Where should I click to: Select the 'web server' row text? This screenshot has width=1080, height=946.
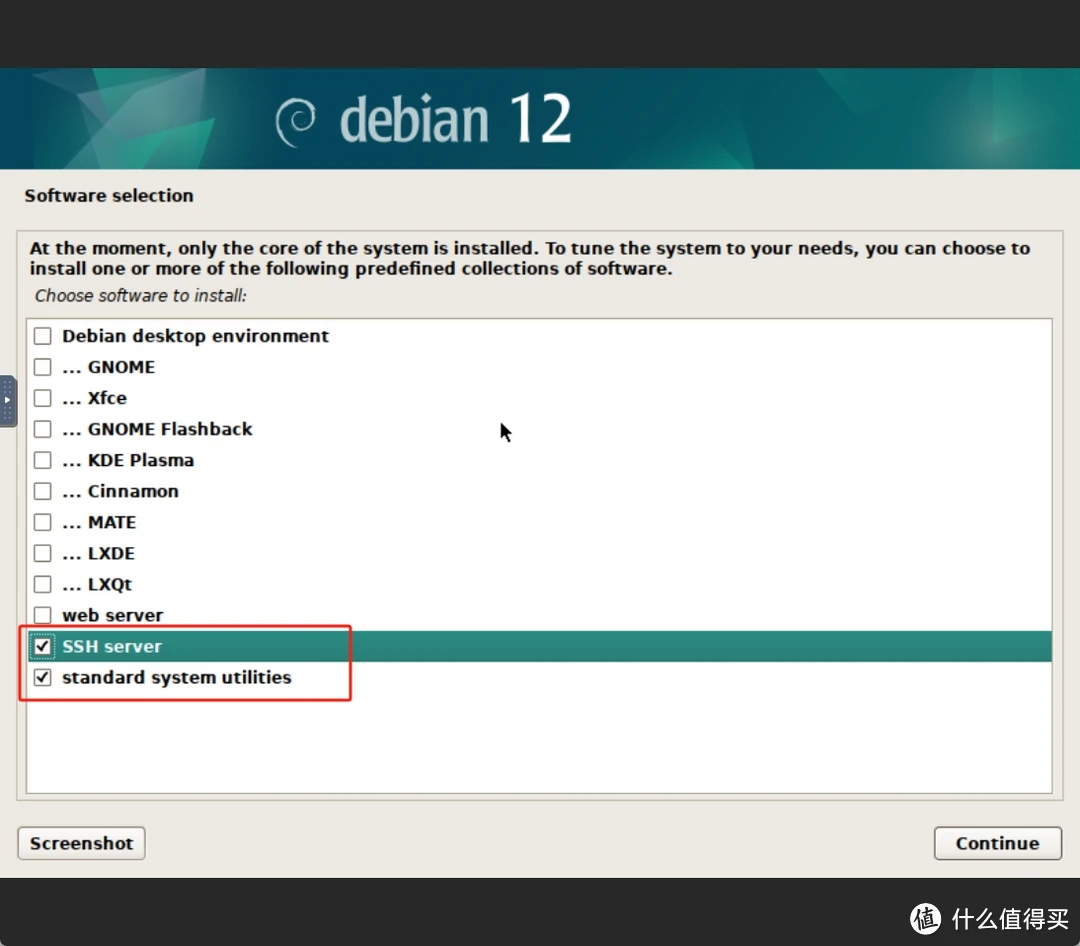(113, 615)
